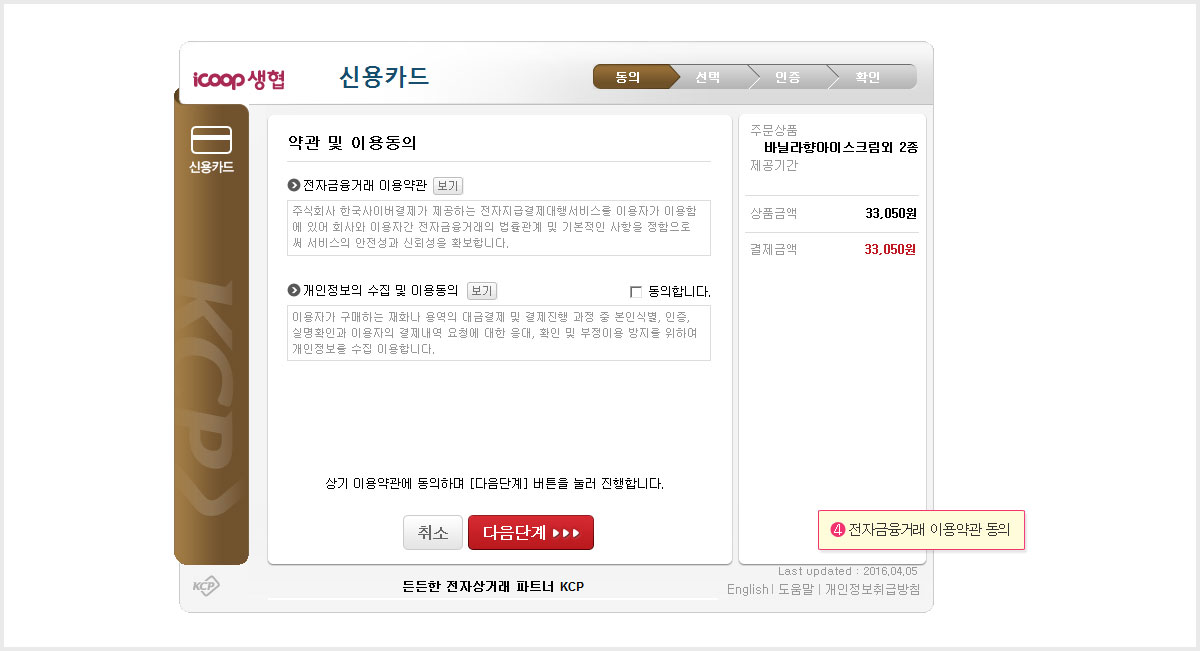Click the product name 바닐라향아이스크림외 2종
The height and width of the screenshot is (651, 1200).
pyautogui.click(x=841, y=147)
